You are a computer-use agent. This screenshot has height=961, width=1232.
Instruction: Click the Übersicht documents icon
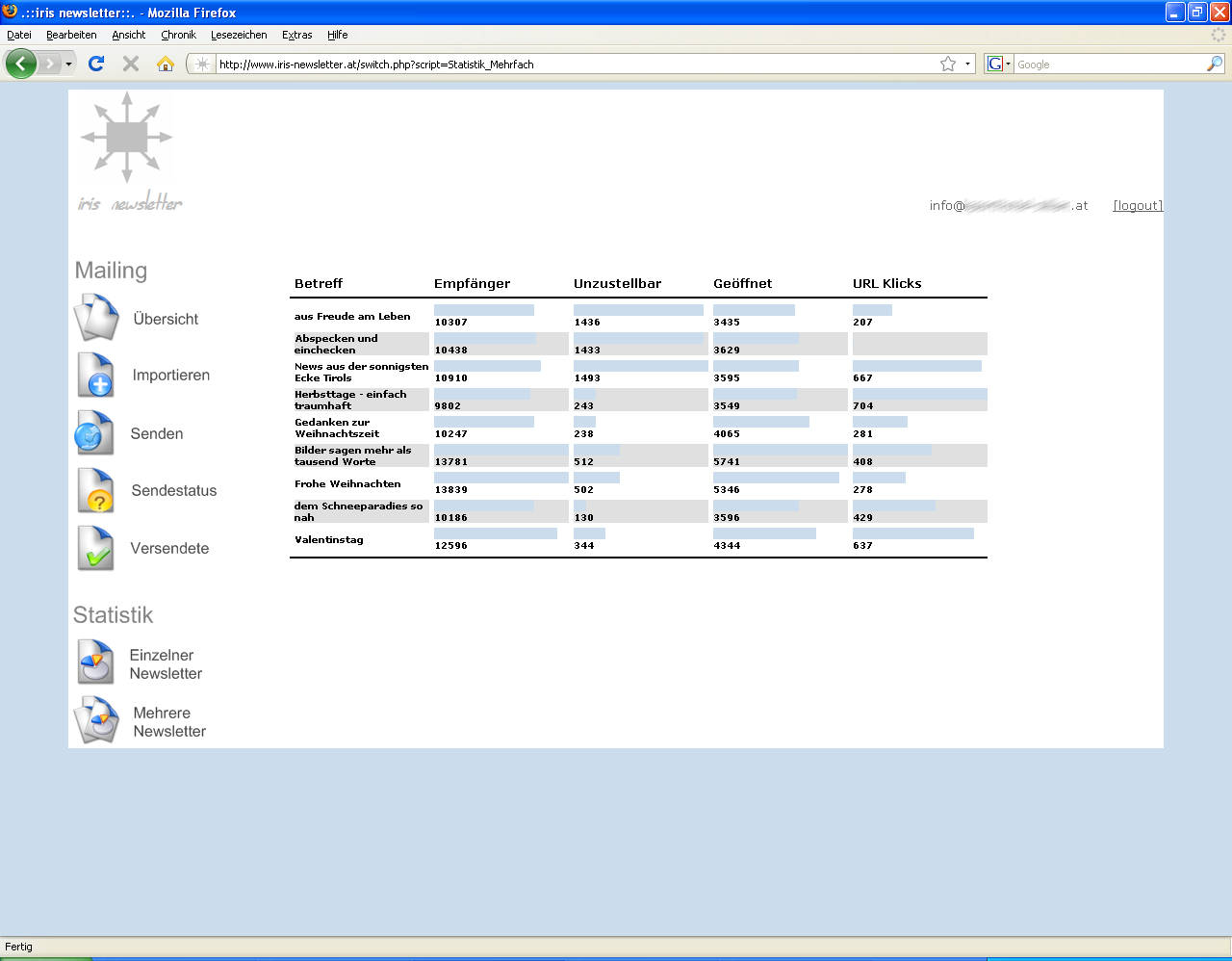click(x=96, y=319)
